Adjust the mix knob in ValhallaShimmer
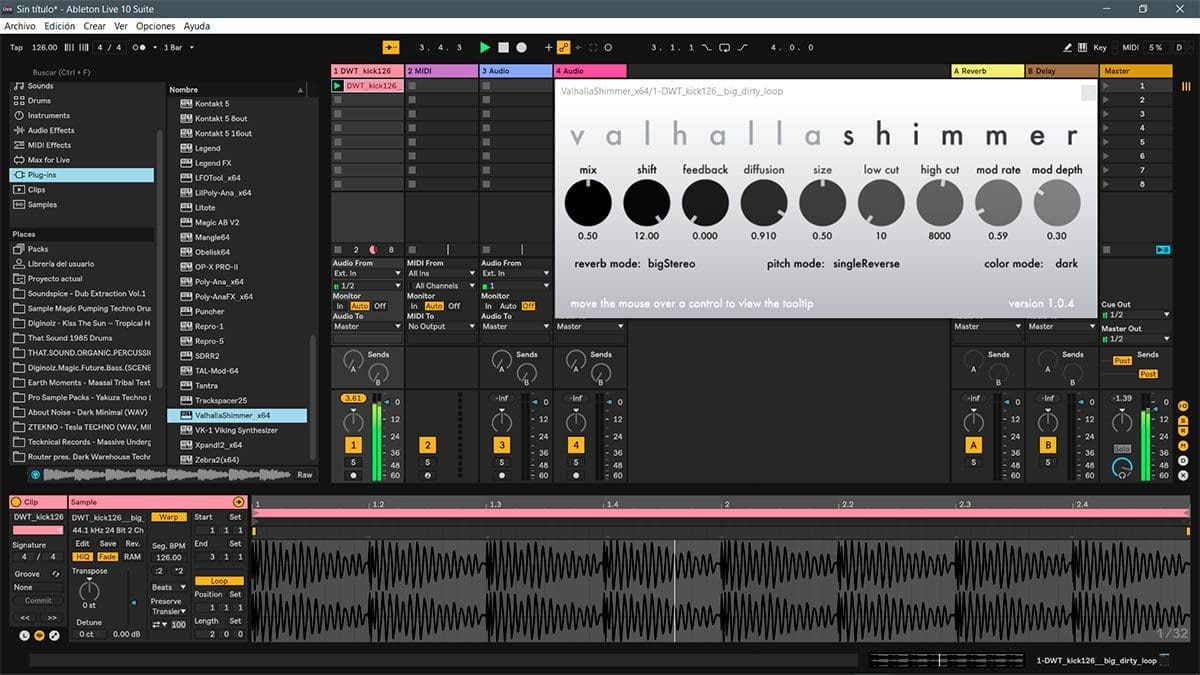 (x=588, y=203)
